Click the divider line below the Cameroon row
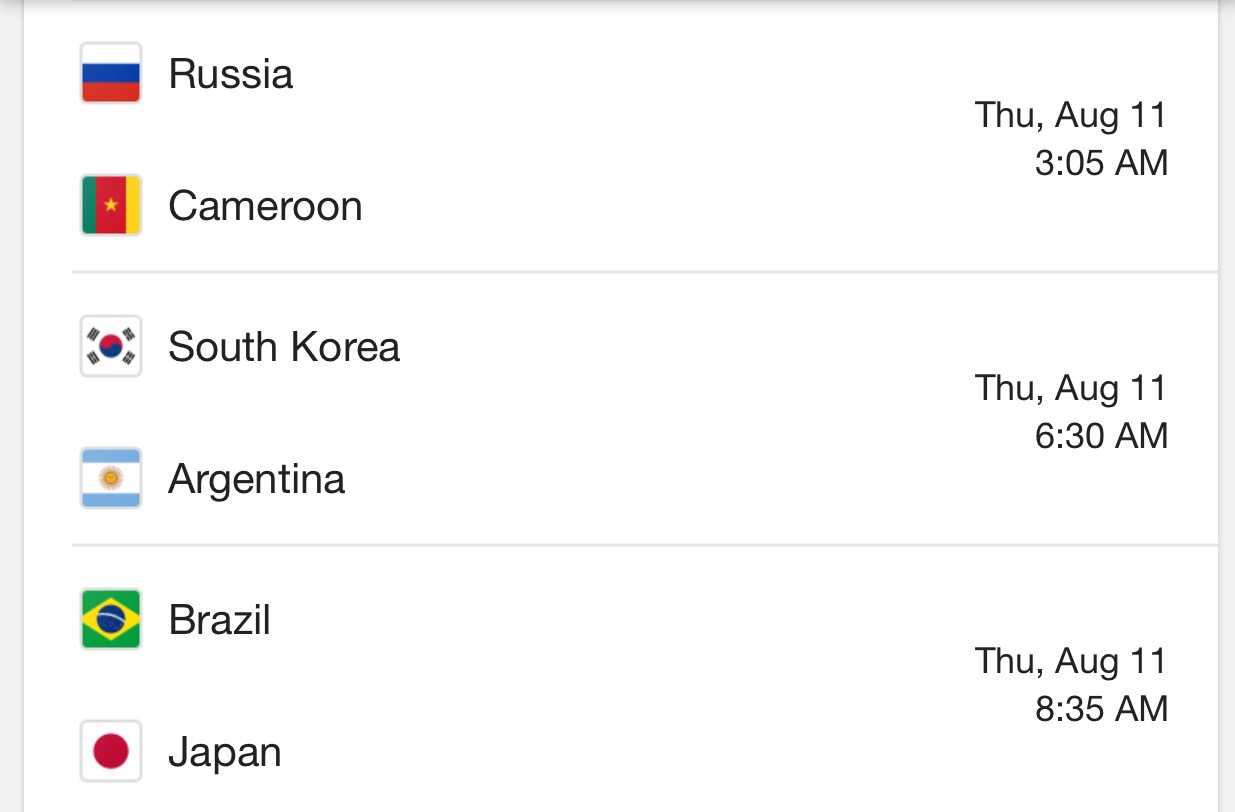 tap(644, 272)
